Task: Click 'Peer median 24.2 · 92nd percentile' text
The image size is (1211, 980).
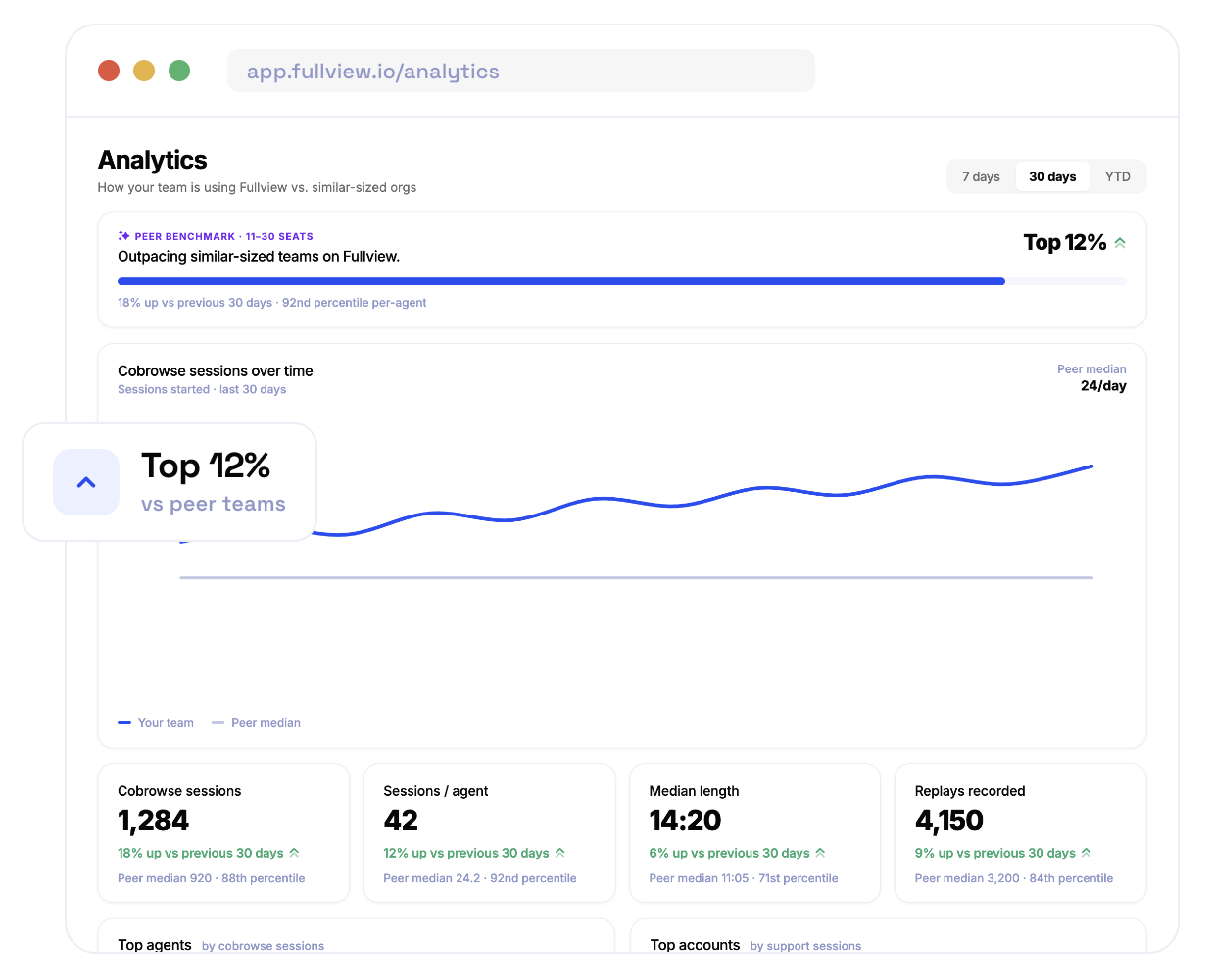Action: tap(480, 878)
